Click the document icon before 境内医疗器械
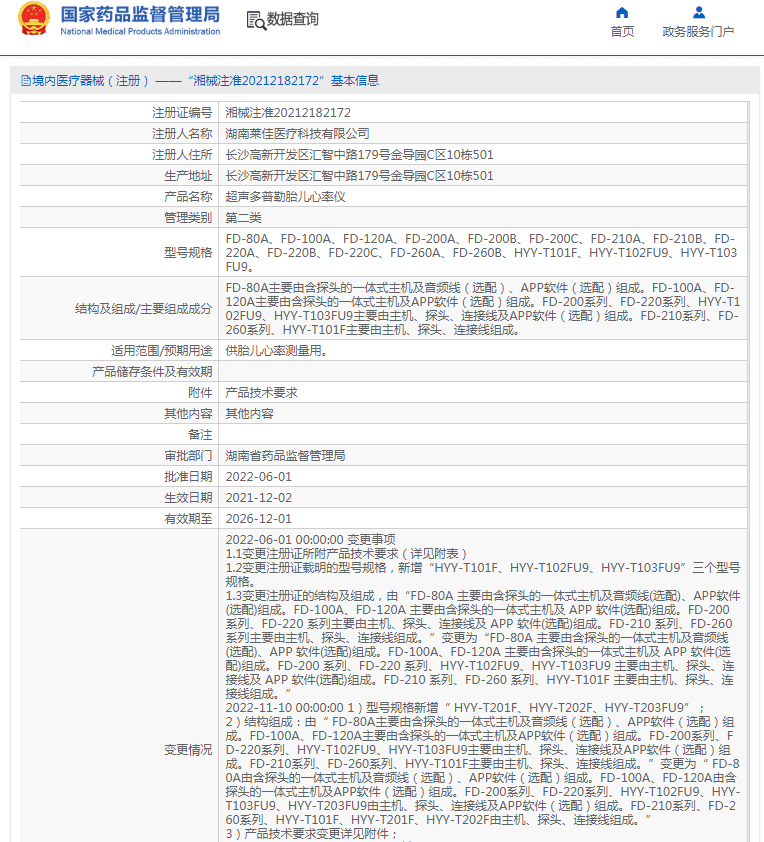Viewport: 764px width, 842px height. click(25, 81)
